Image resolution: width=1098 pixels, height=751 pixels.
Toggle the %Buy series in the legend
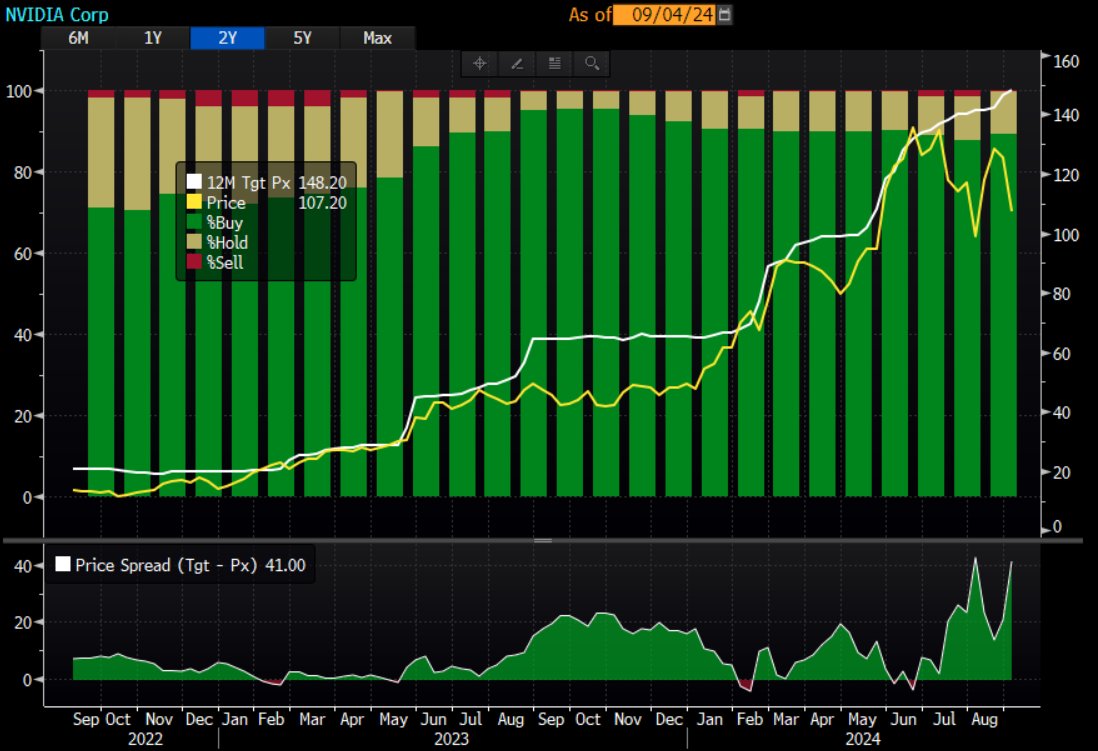coord(219,223)
